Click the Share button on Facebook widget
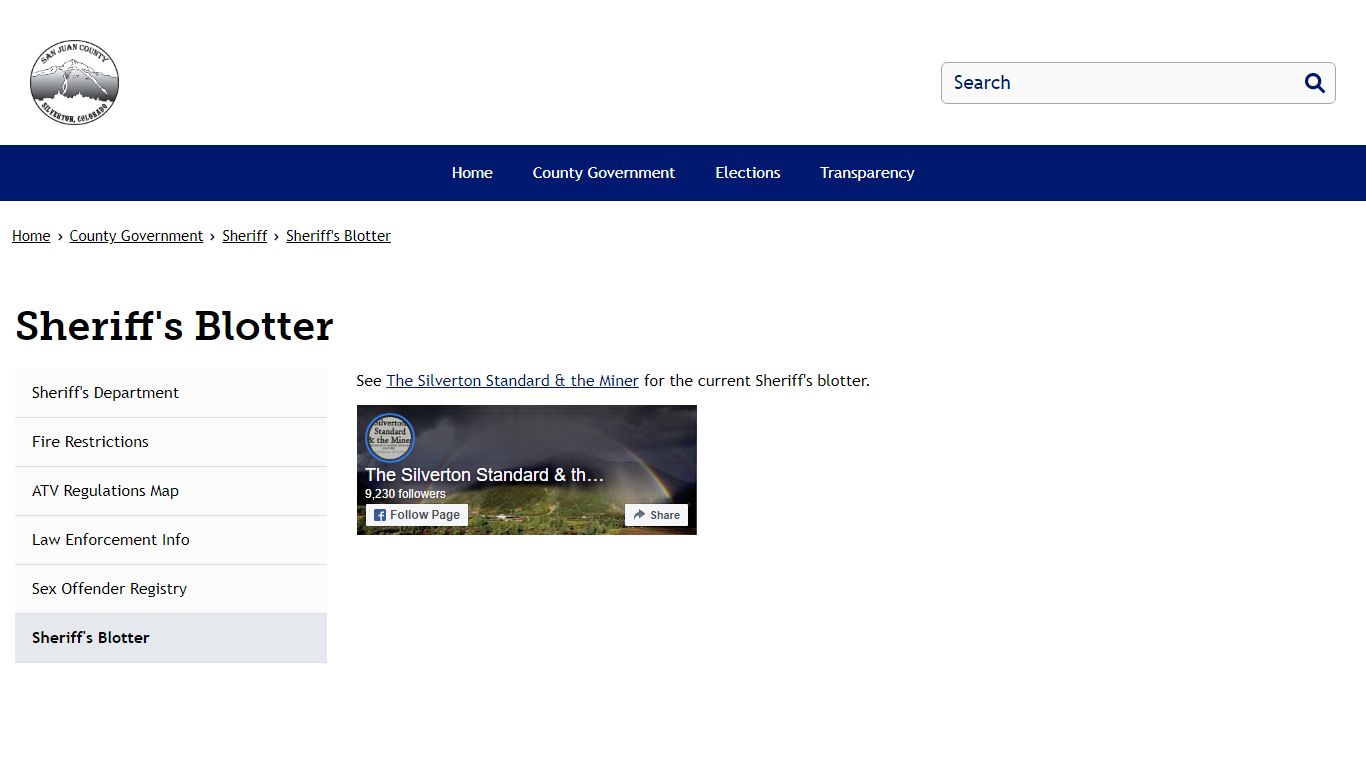The image size is (1366, 768). click(x=657, y=515)
